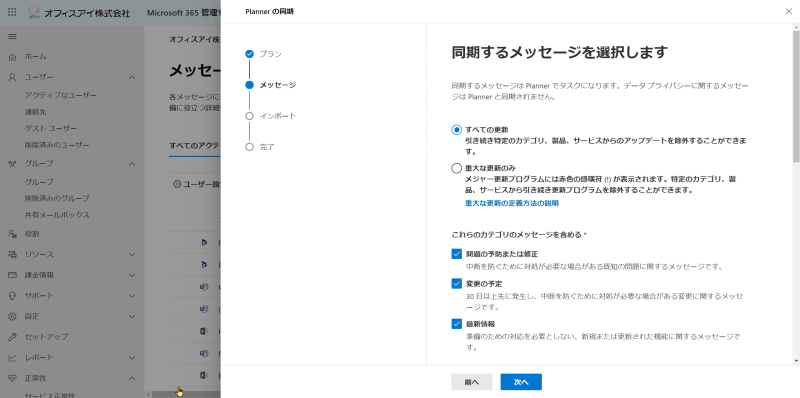This screenshot has height=398, width=800.
Task: Click the 設定 gear icon in sidebar
Action: click(x=12, y=316)
